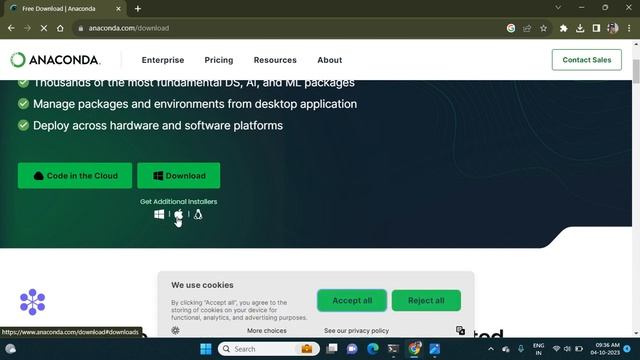640x360 pixels.
Task: Click the Windows installer icon under Additional Installers
Action: click(x=159, y=214)
